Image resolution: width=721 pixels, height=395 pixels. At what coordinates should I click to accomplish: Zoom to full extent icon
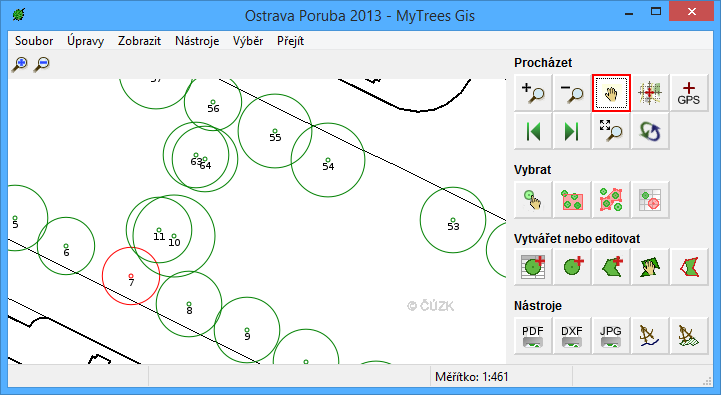point(611,132)
